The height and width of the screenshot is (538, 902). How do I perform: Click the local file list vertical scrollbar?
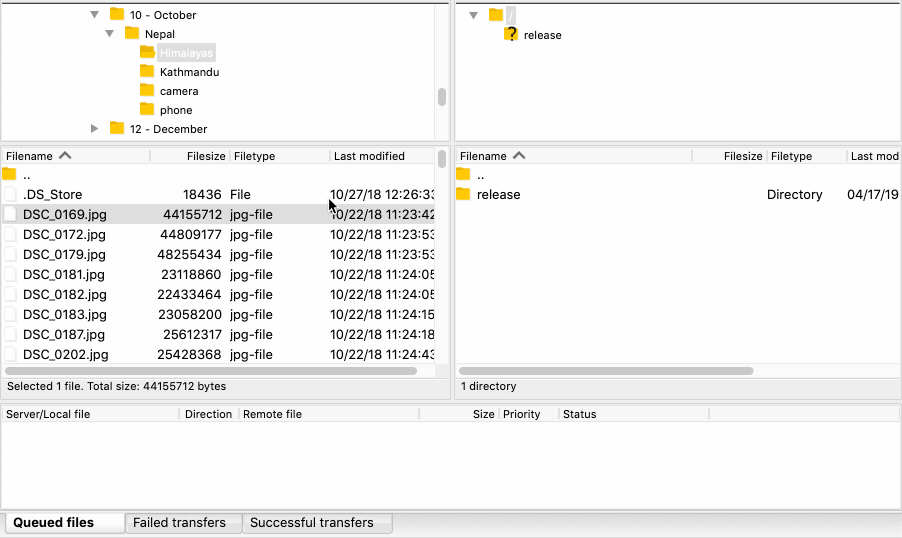(x=442, y=159)
